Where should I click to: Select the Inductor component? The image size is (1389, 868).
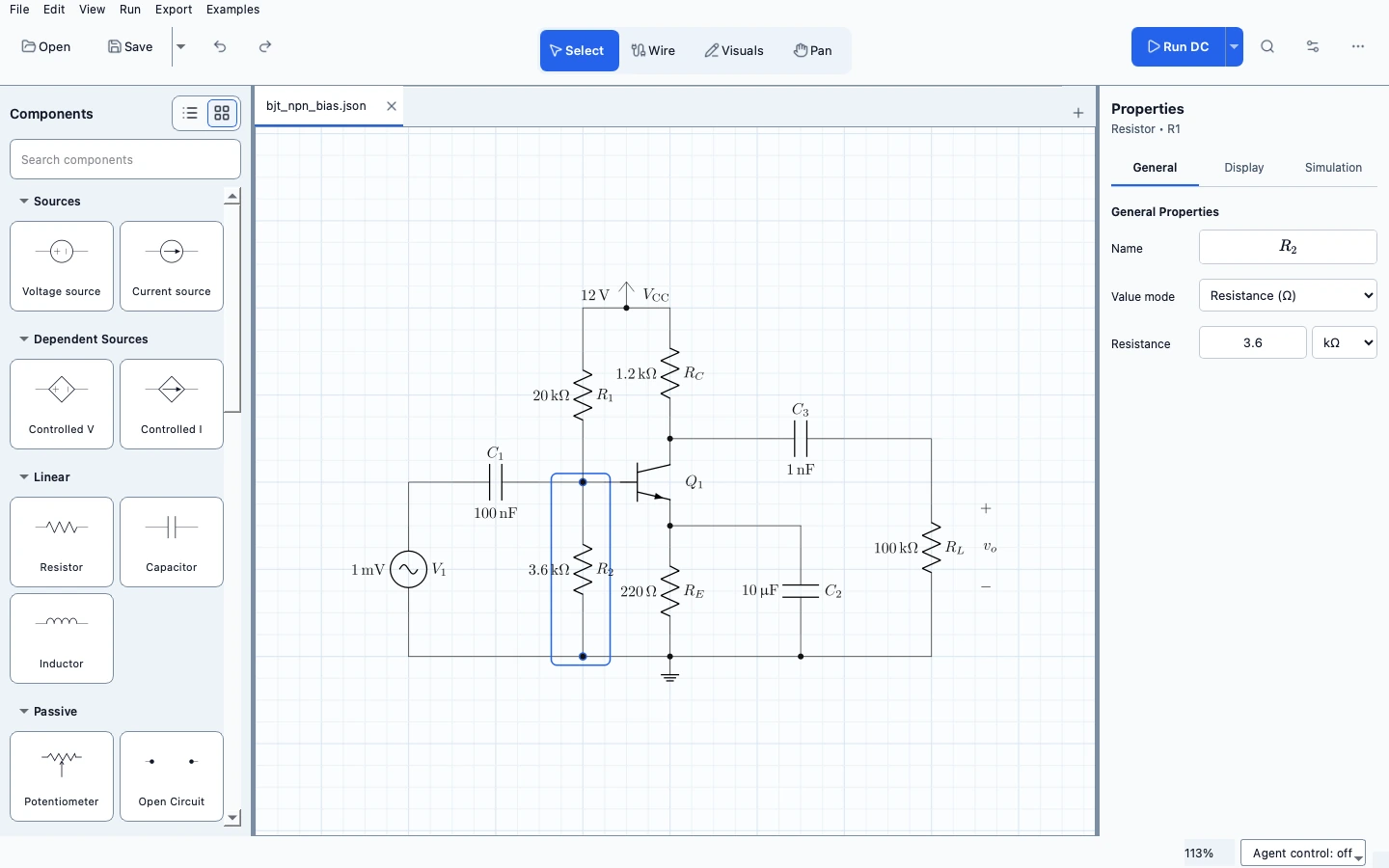tap(62, 638)
